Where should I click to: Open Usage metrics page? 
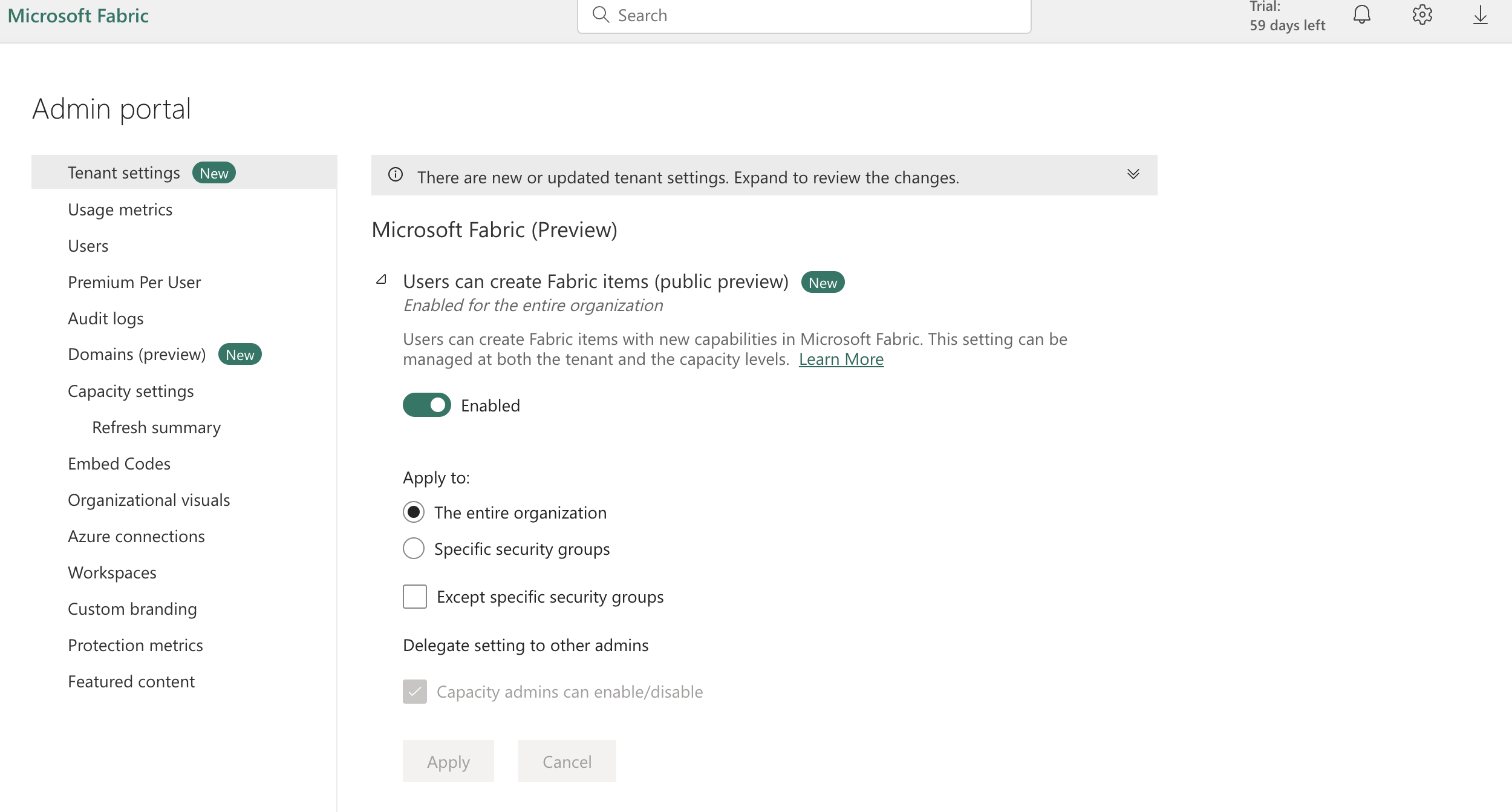(120, 209)
